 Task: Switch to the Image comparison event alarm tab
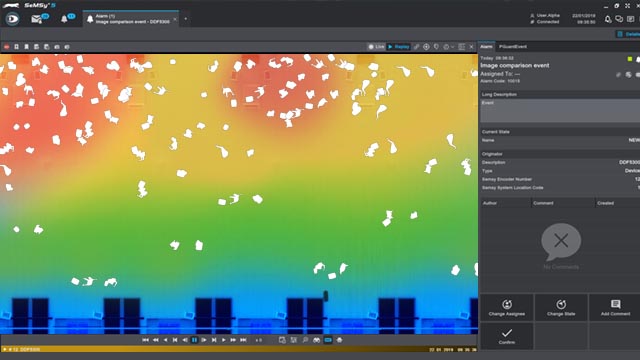click(131, 19)
